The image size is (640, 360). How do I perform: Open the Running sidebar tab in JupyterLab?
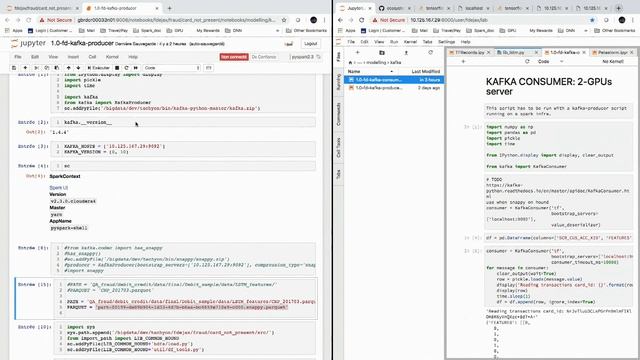click(338, 82)
